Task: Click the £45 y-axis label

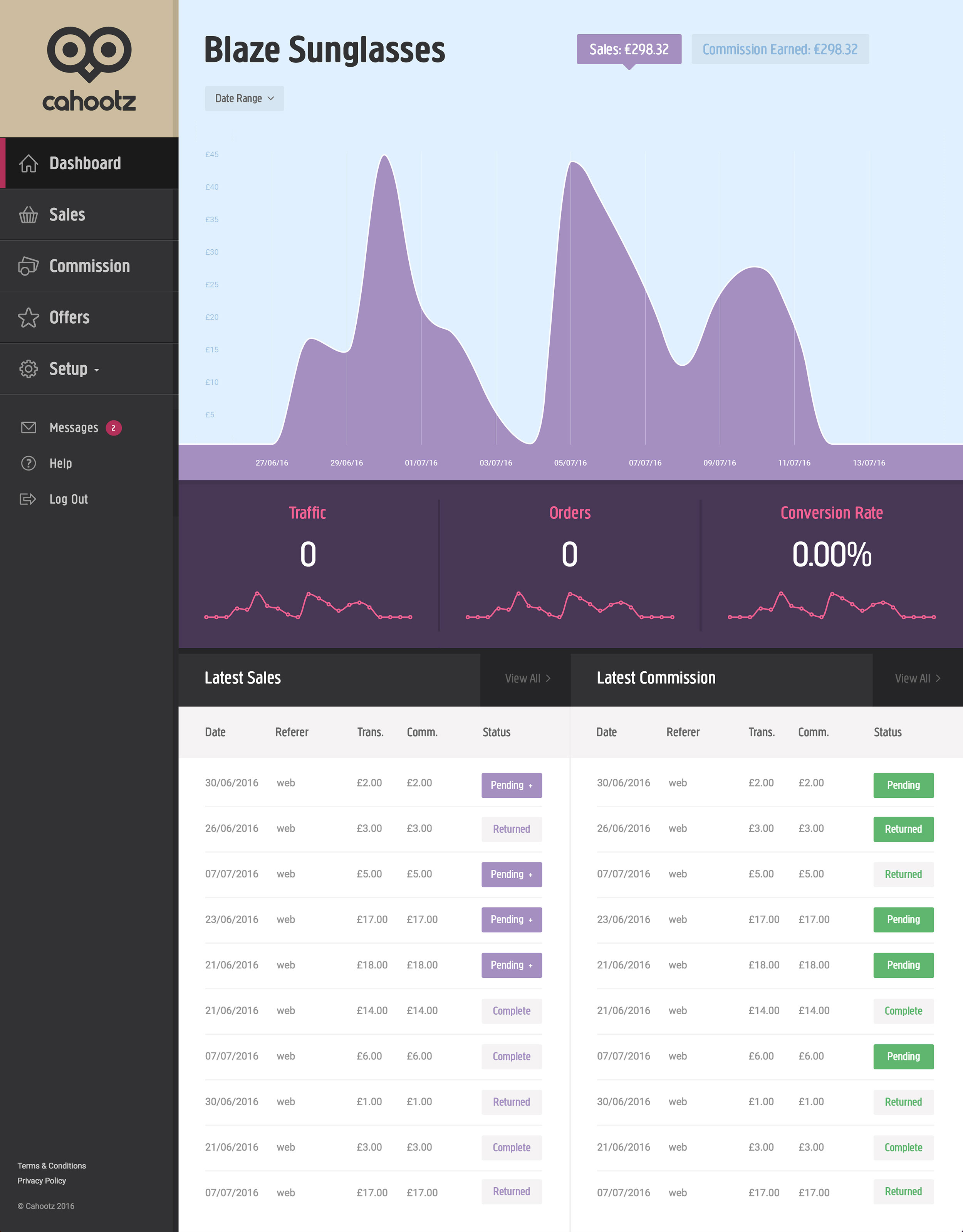Action: [x=212, y=155]
